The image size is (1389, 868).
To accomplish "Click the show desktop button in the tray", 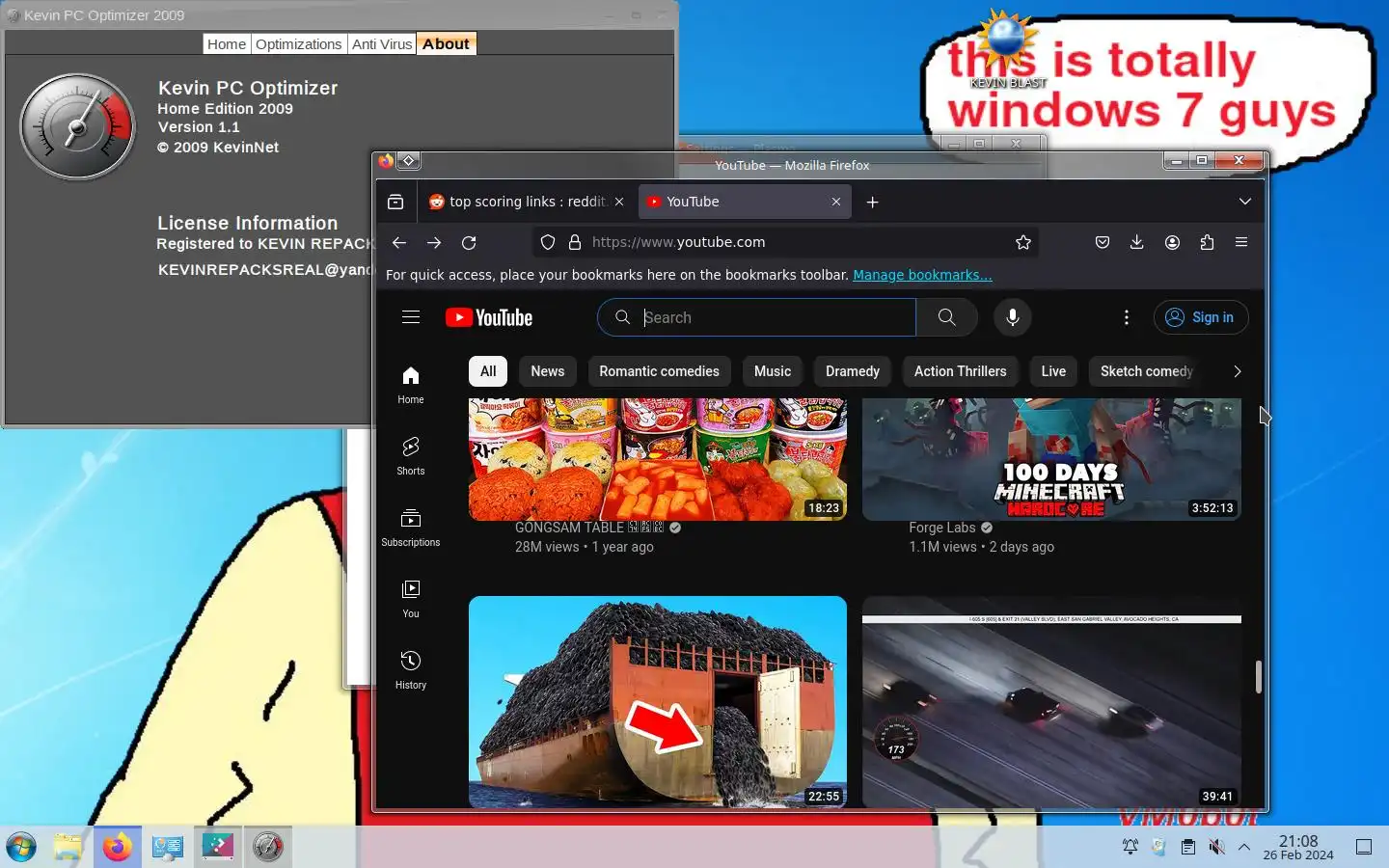I will coord(1364,847).
